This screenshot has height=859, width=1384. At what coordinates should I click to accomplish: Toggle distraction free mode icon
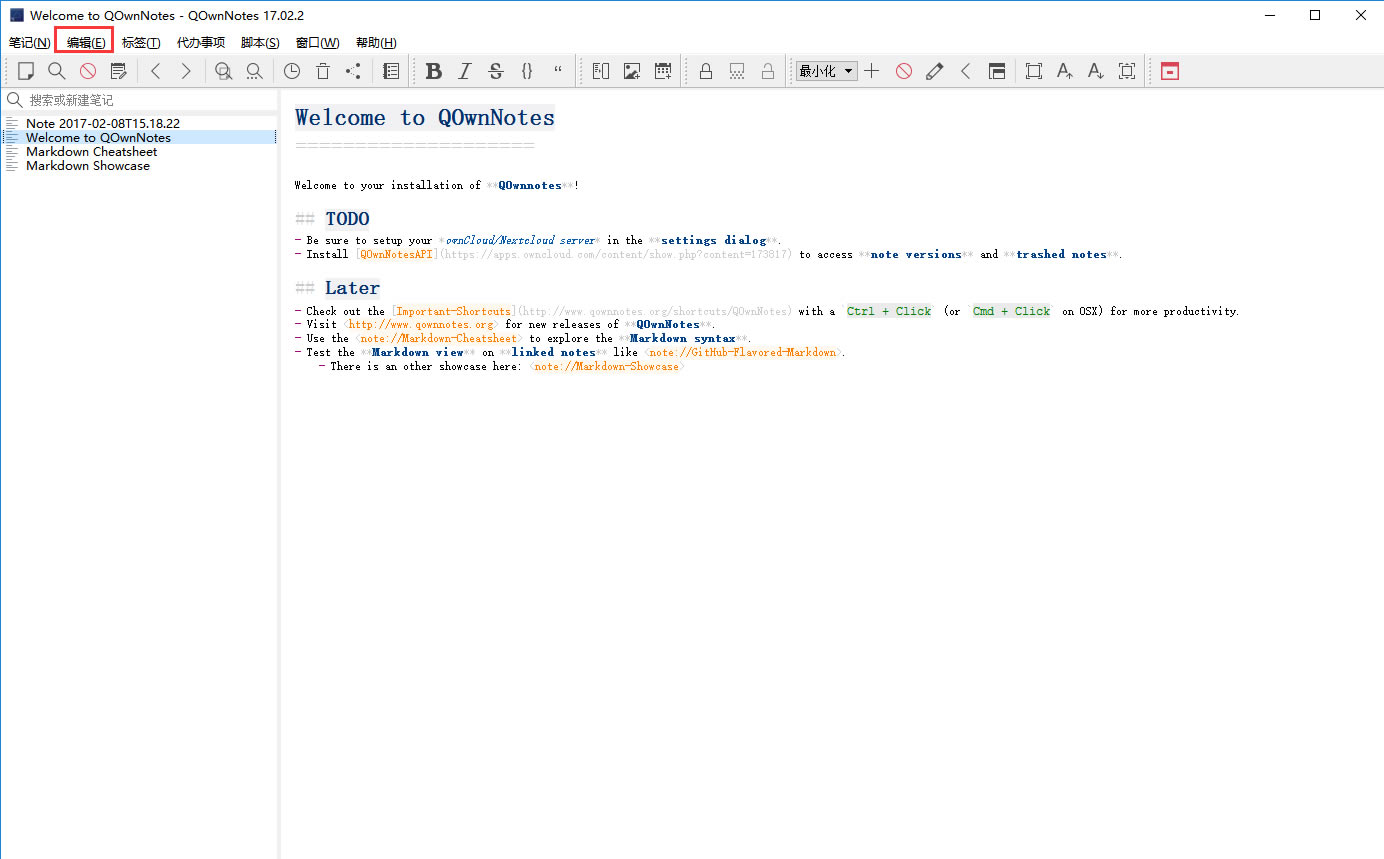pyautogui.click(x=1034, y=71)
